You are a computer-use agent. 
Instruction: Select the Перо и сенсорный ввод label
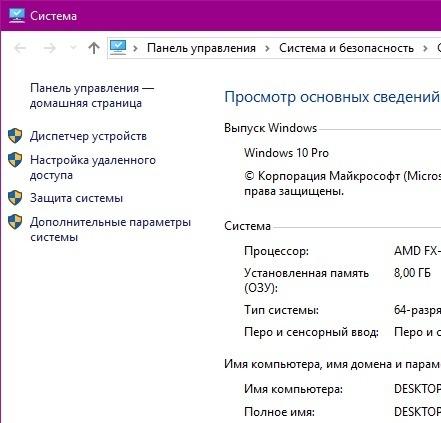tap(311, 332)
